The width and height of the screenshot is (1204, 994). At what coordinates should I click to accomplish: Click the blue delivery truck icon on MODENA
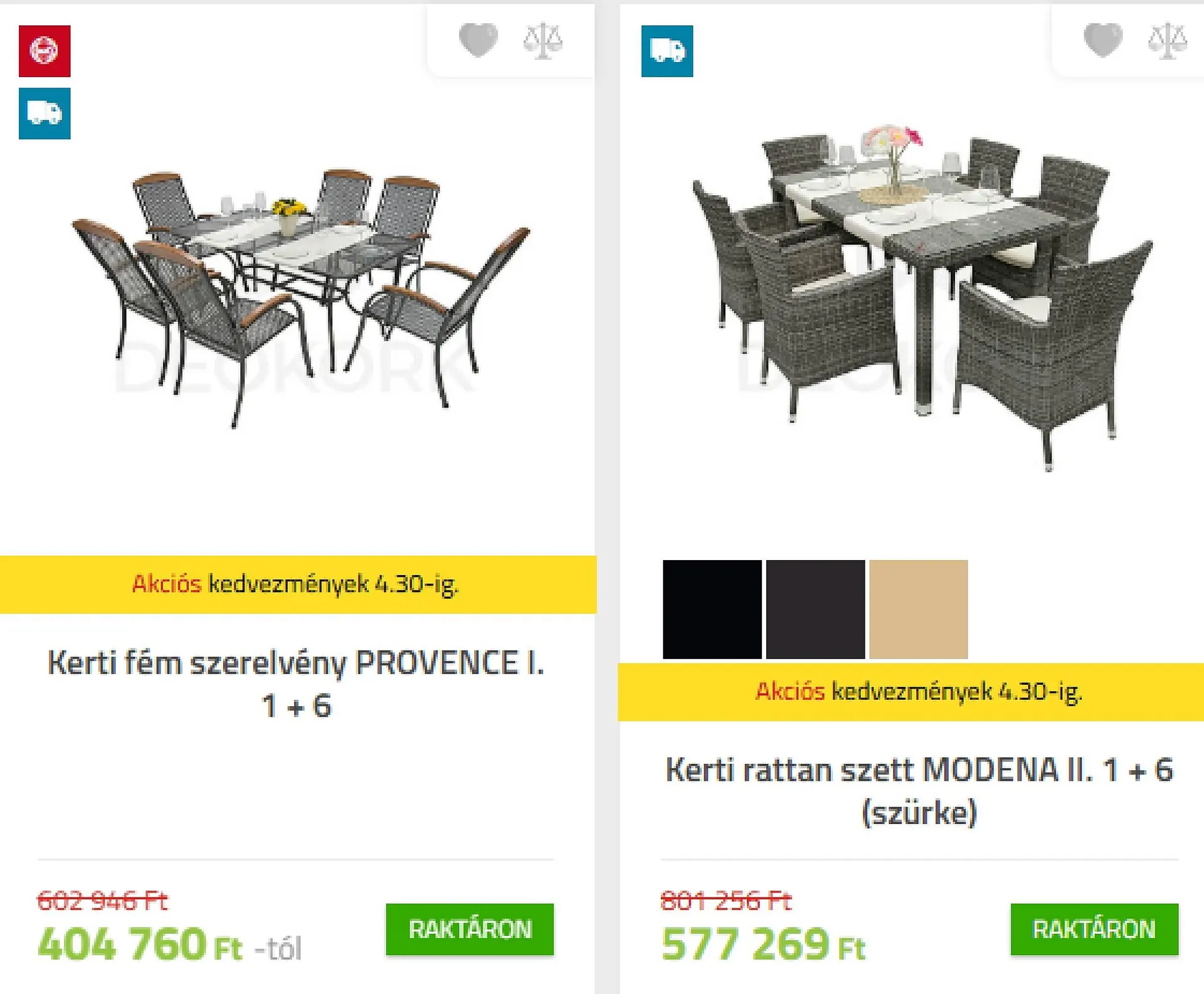667,51
